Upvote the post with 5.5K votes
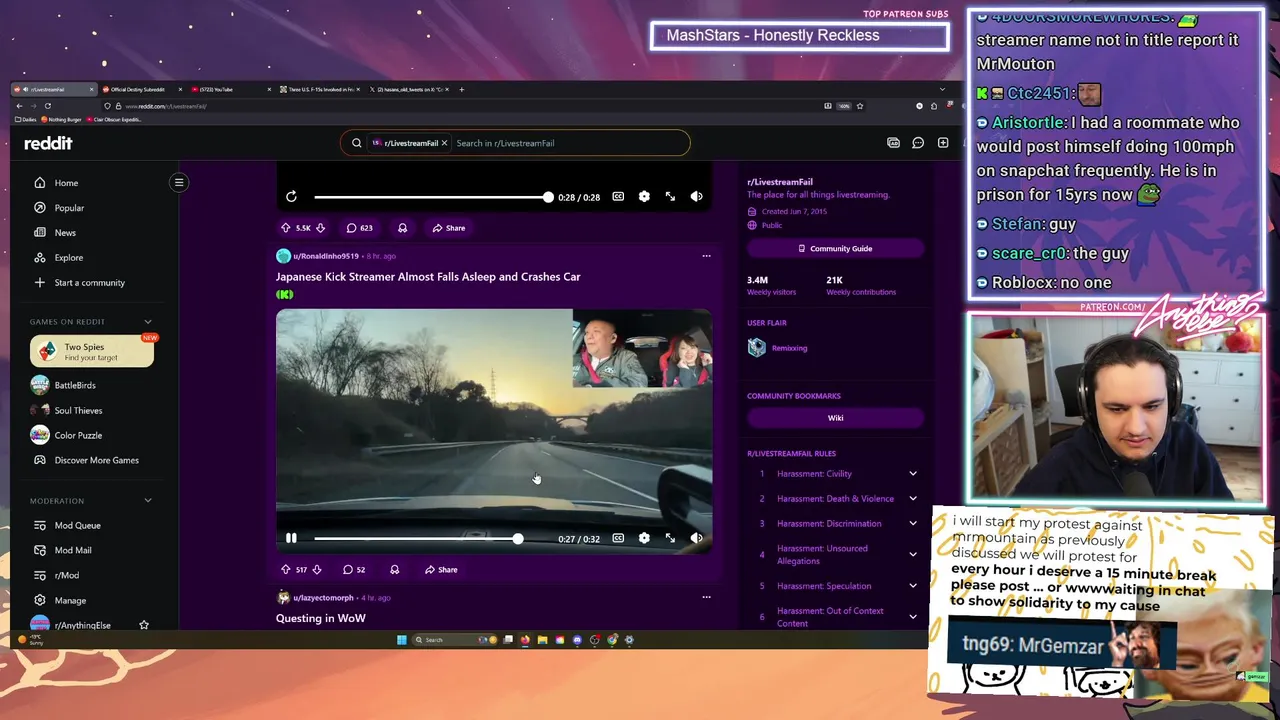The image size is (1280, 720). point(286,228)
